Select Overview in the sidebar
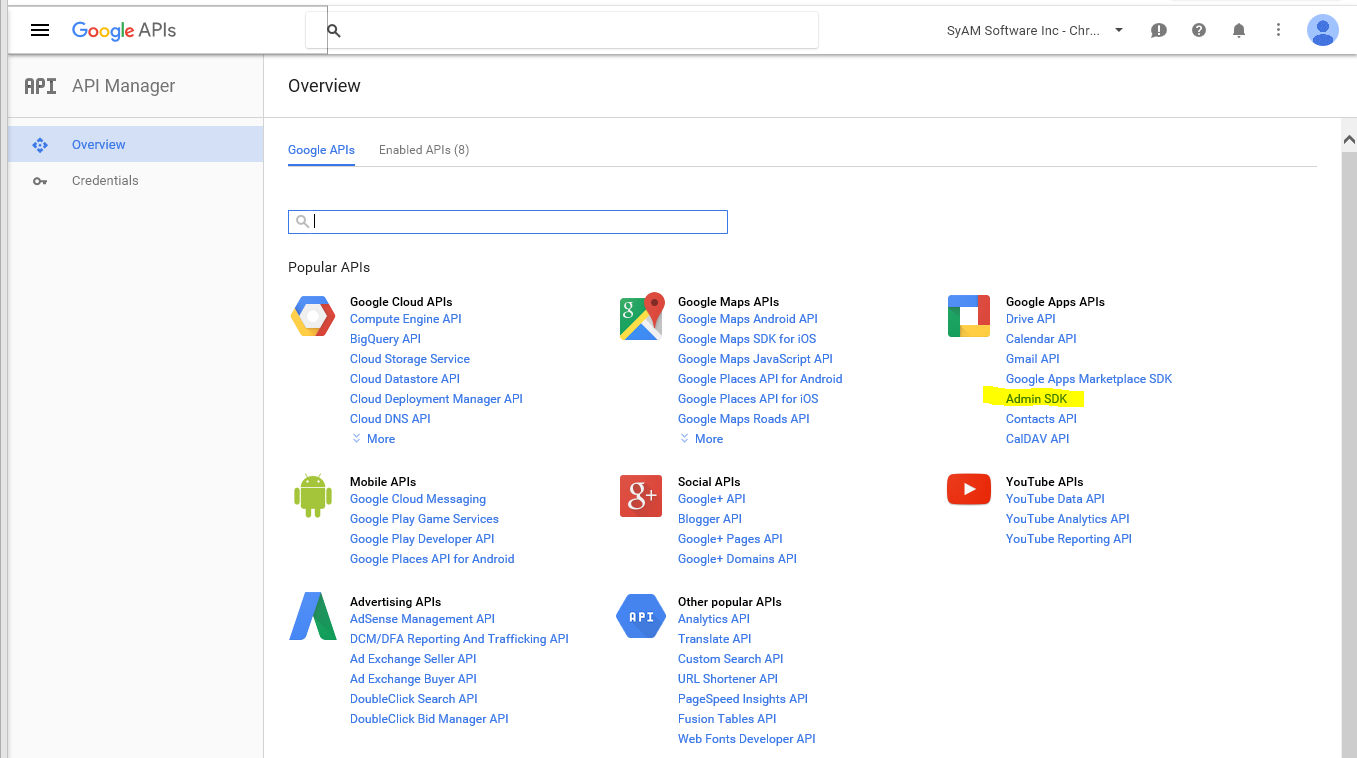Screen dimensions: 1357x758 point(98,145)
